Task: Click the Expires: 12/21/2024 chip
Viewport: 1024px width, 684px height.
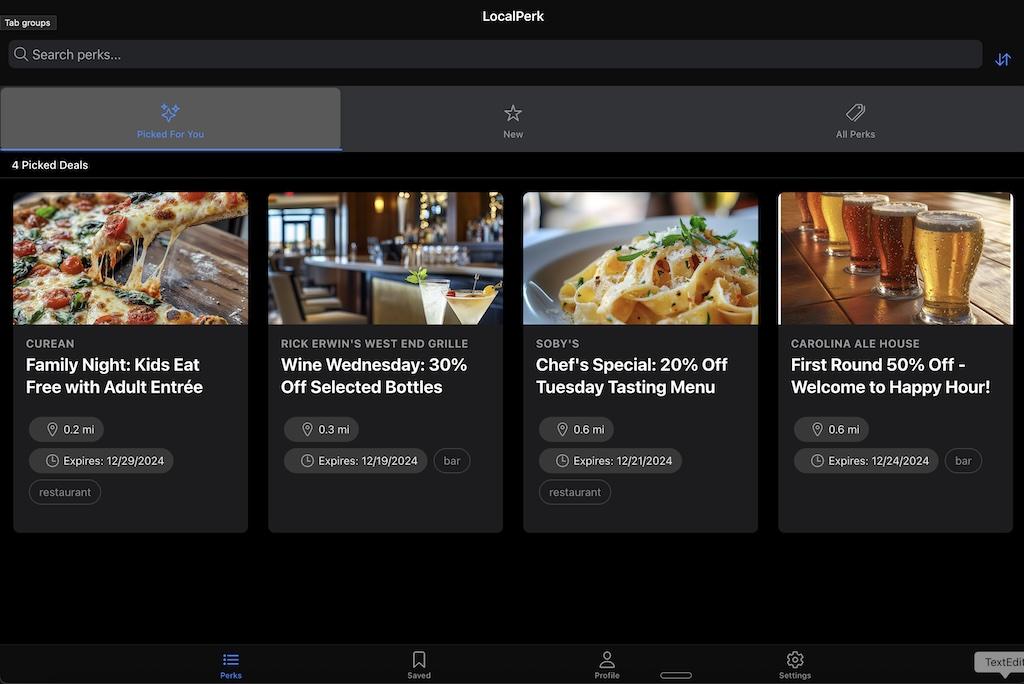Action: [x=610, y=461]
